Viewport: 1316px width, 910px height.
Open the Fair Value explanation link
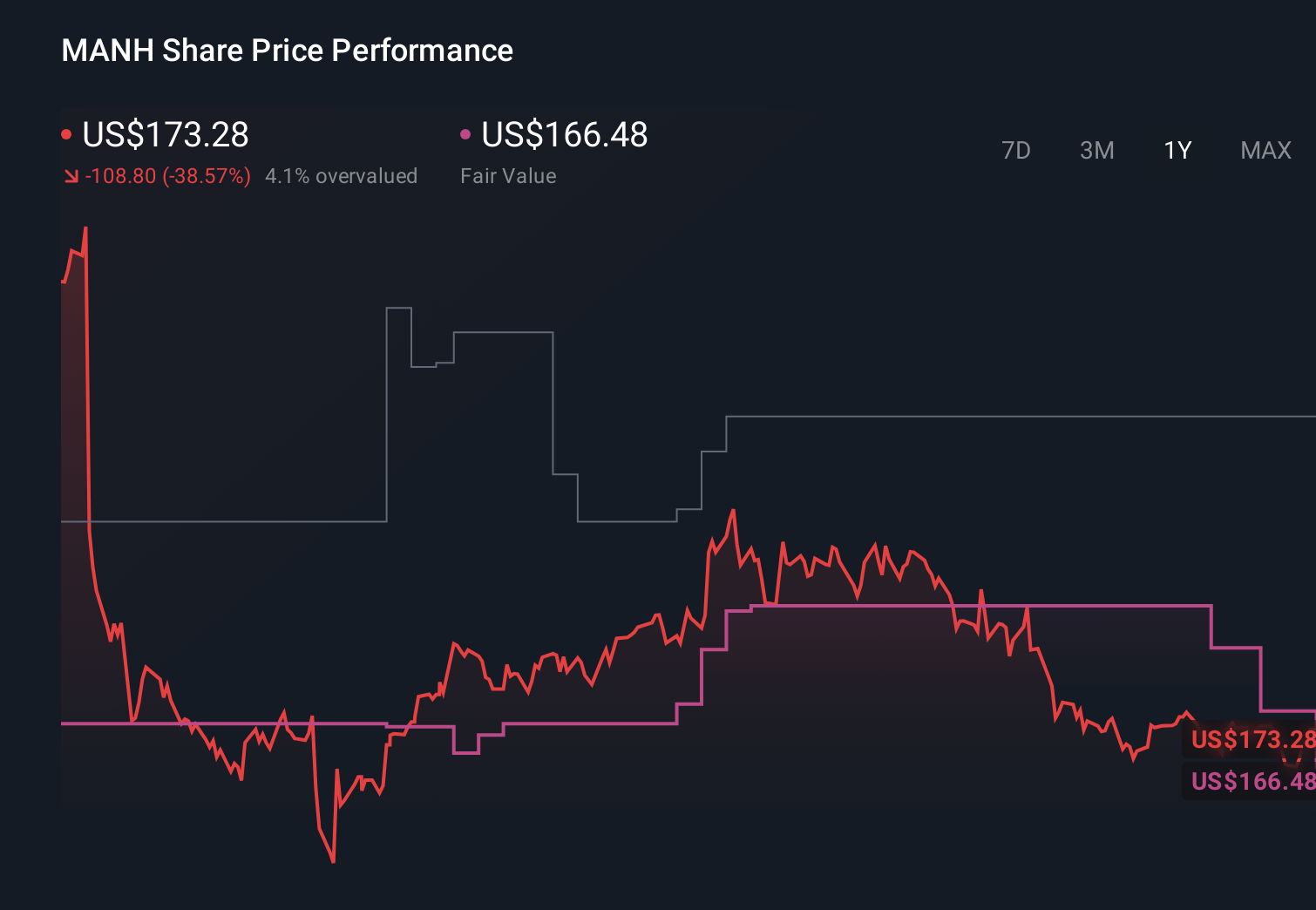pos(508,175)
